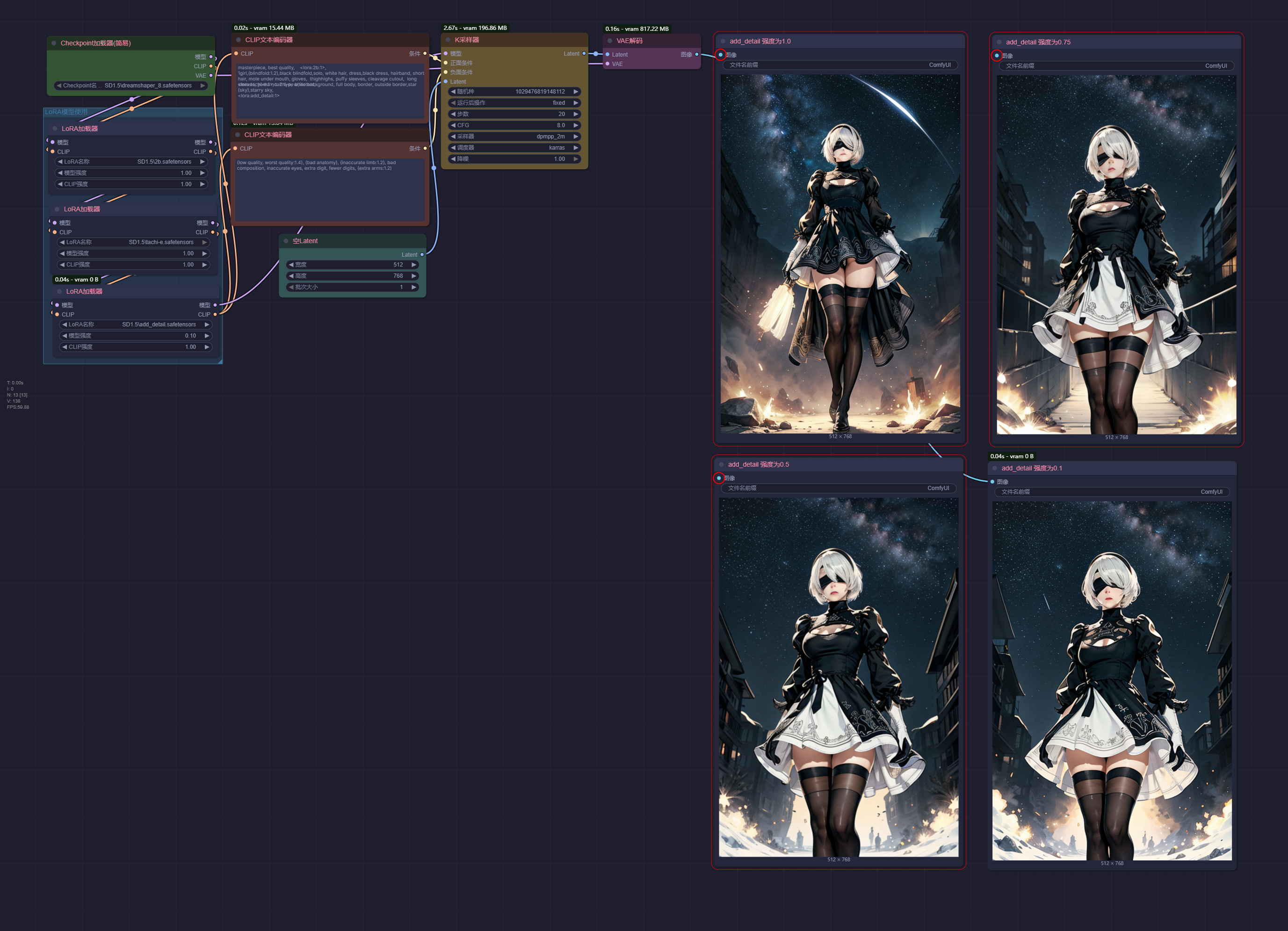The width and height of the screenshot is (1288, 931).
Task: Click the CFG 8.0 value slider
Action: pyautogui.click(x=514, y=125)
